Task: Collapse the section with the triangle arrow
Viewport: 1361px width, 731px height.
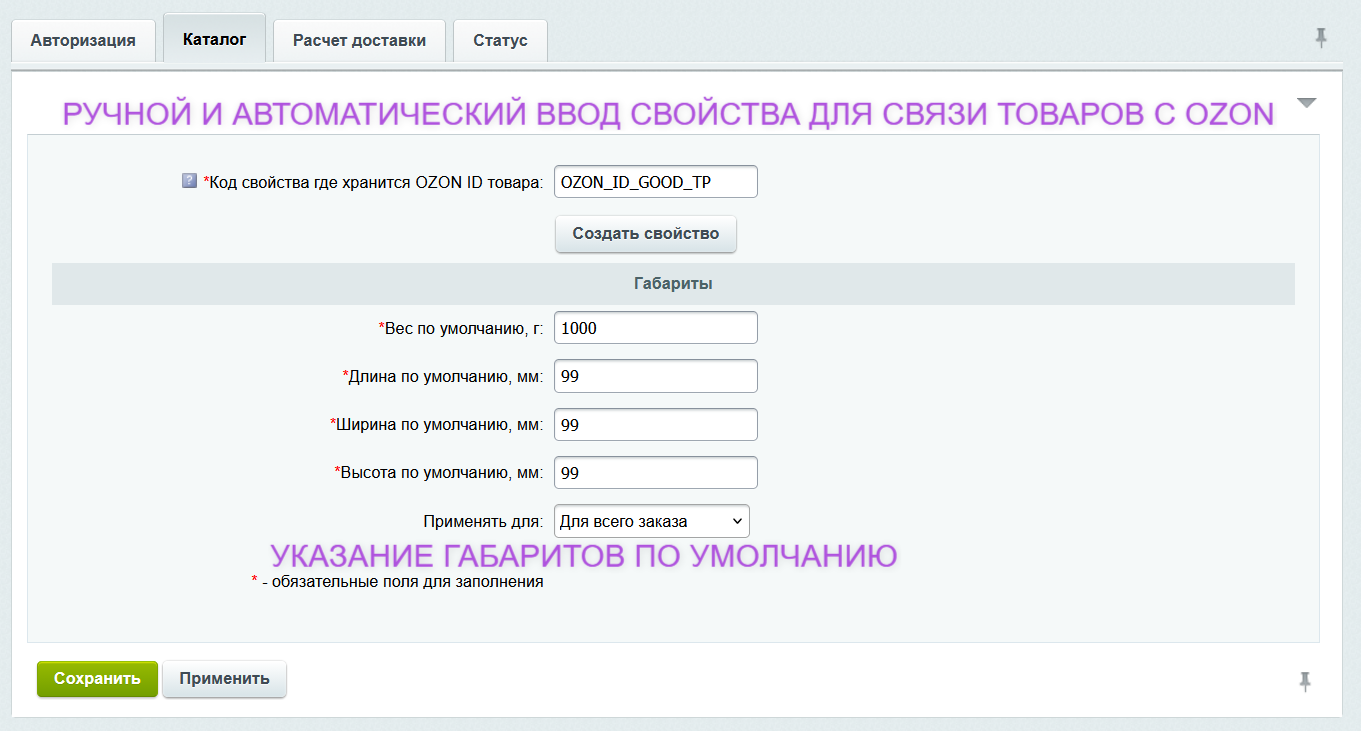Action: coord(1306,103)
